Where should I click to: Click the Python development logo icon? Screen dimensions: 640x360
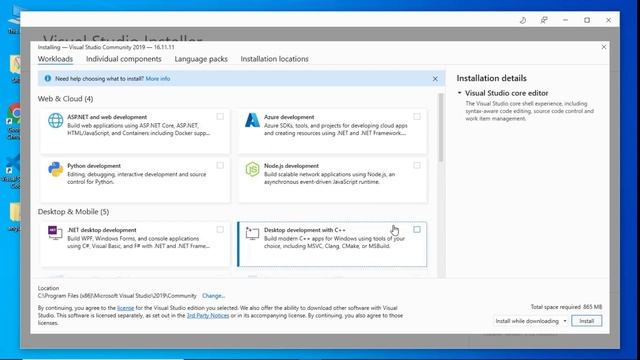point(56,169)
